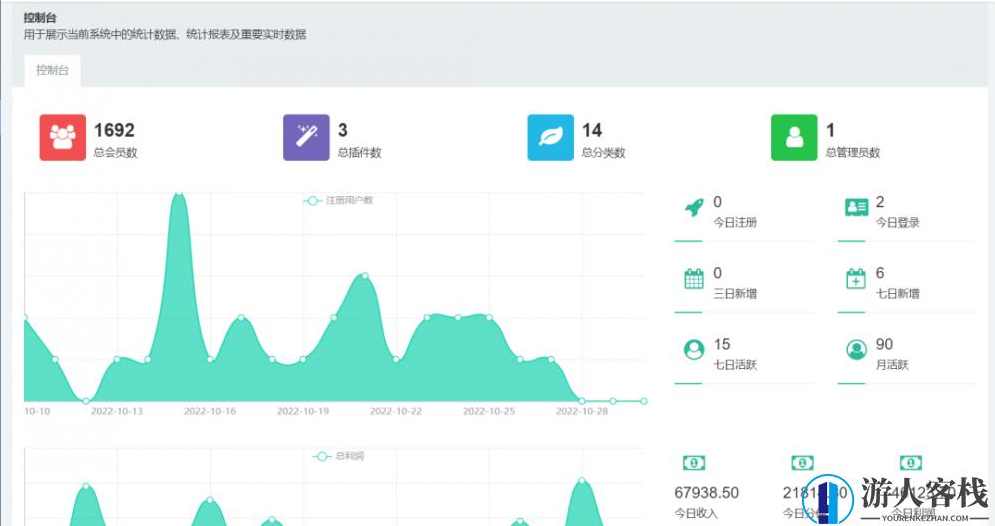
Task: Click the 2022-10-22 axis date label
Action: [x=396, y=411]
